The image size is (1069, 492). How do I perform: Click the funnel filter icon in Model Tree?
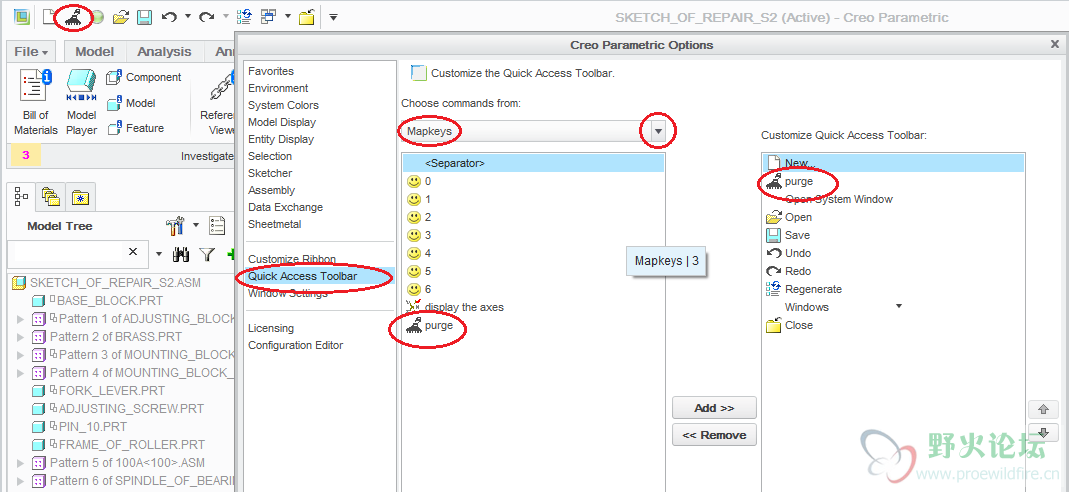(207, 254)
